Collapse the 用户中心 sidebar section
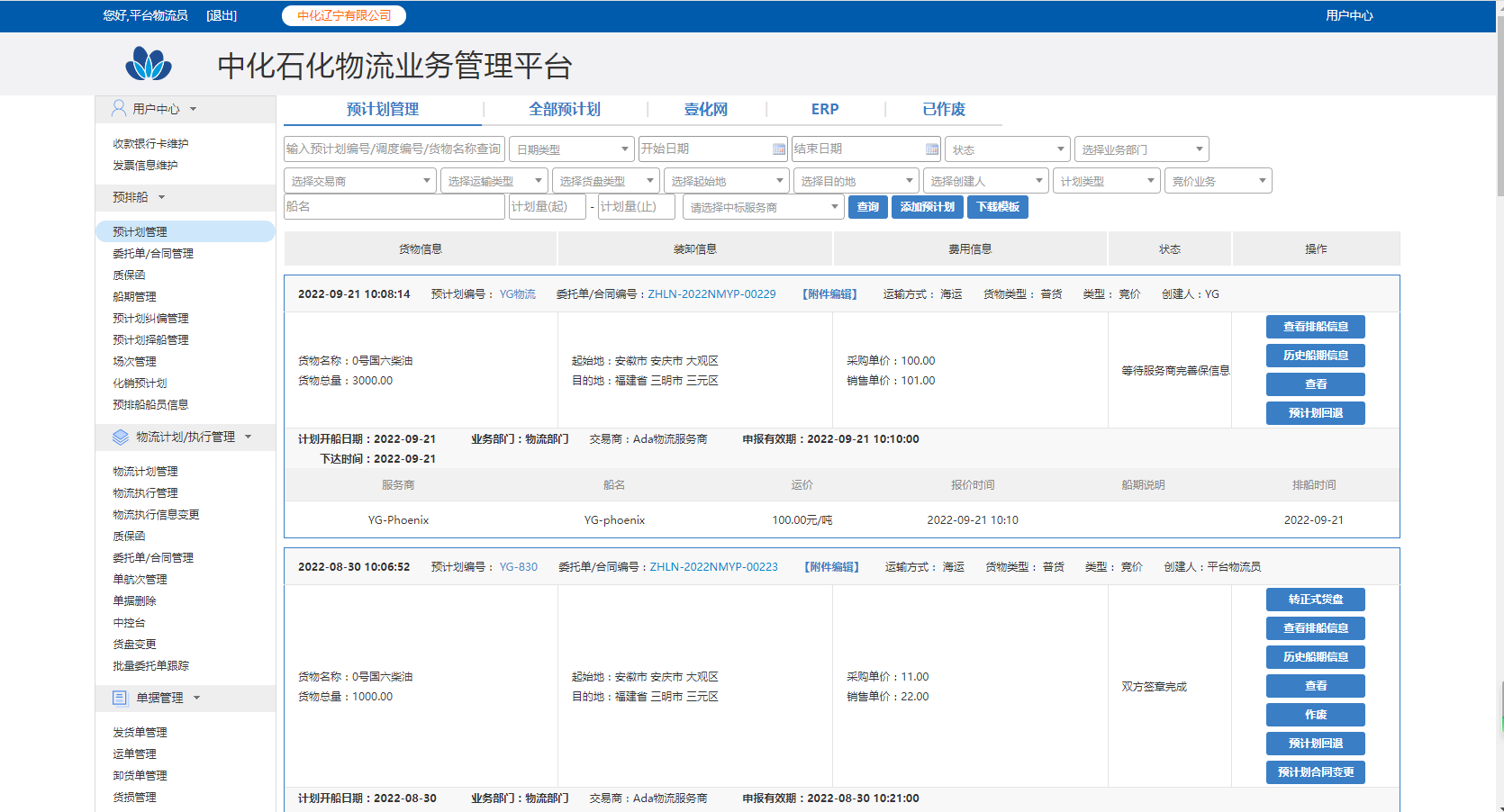Viewport: 1504px width, 812px height. pyautogui.click(x=193, y=109)
